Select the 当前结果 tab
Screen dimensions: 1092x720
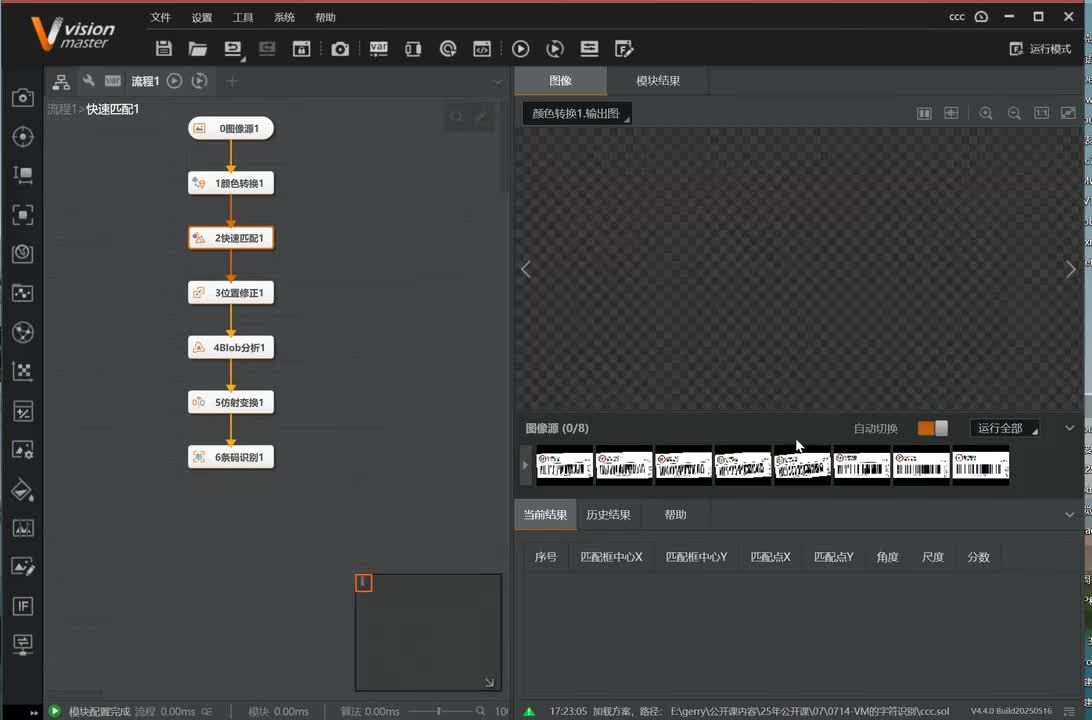coord(545,515)
